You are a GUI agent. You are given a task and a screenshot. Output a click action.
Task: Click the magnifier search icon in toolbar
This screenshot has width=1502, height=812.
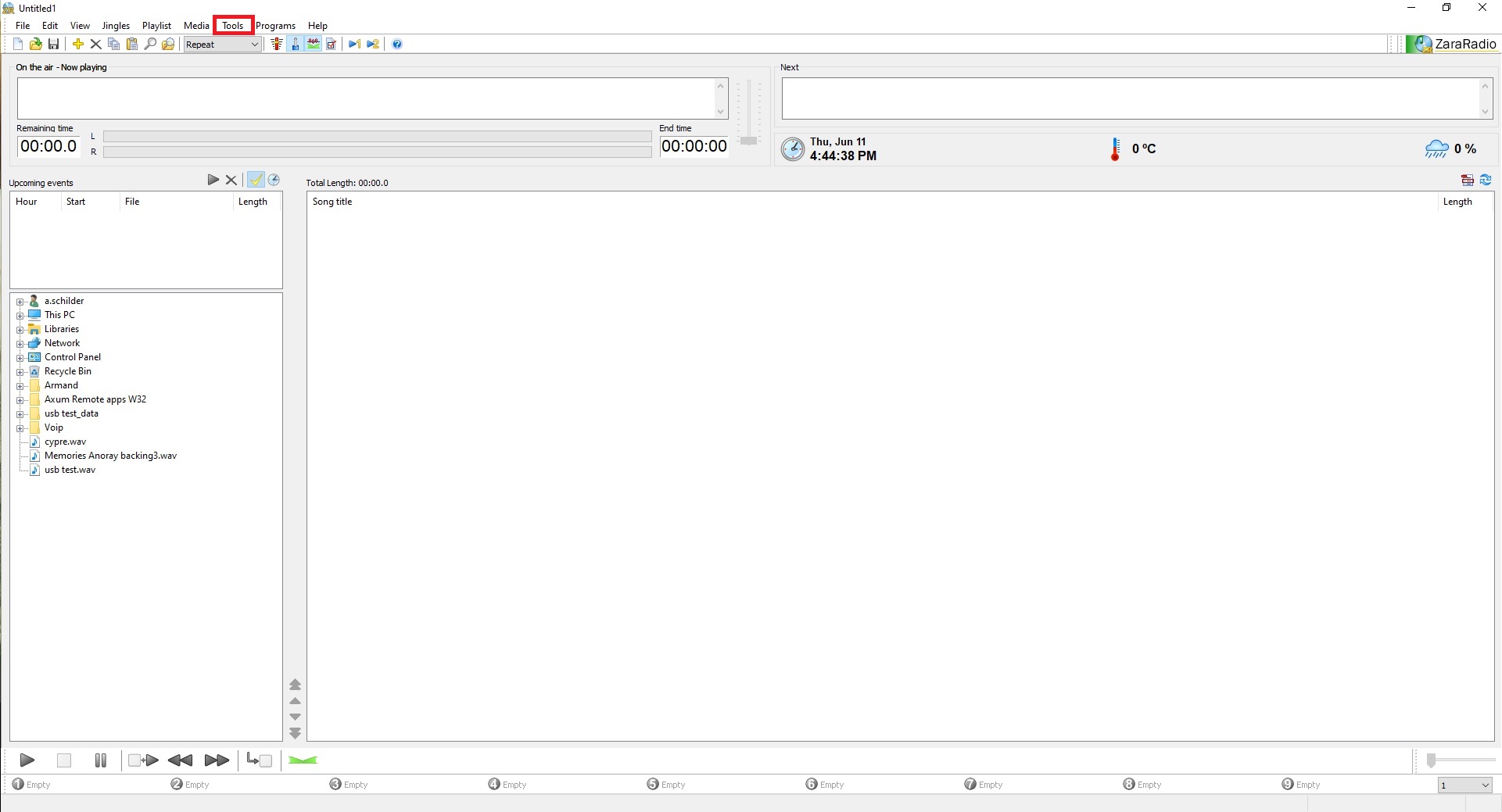(x=150, y=45)
